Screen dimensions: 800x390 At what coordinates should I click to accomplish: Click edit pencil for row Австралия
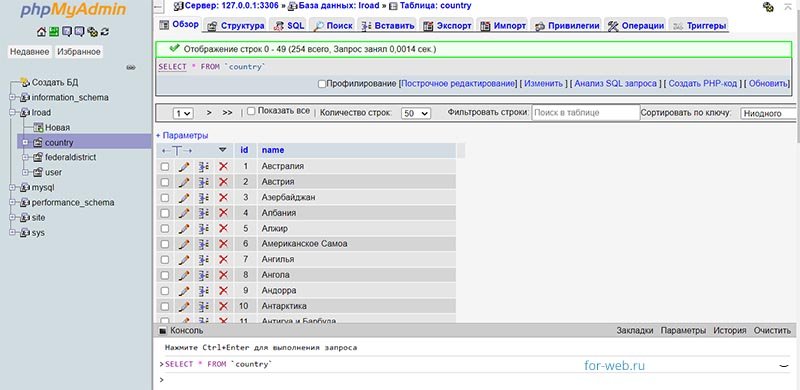point(184,166)
